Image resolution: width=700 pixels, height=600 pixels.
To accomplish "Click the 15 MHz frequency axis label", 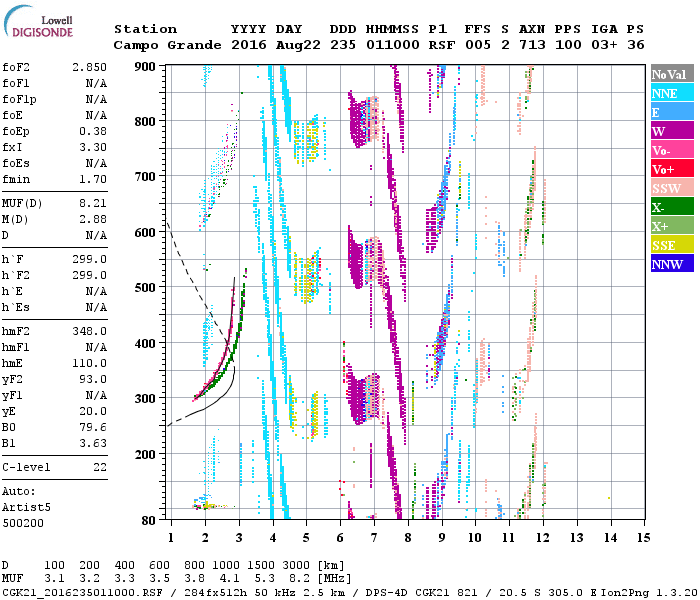I will [x=644, y=538].
